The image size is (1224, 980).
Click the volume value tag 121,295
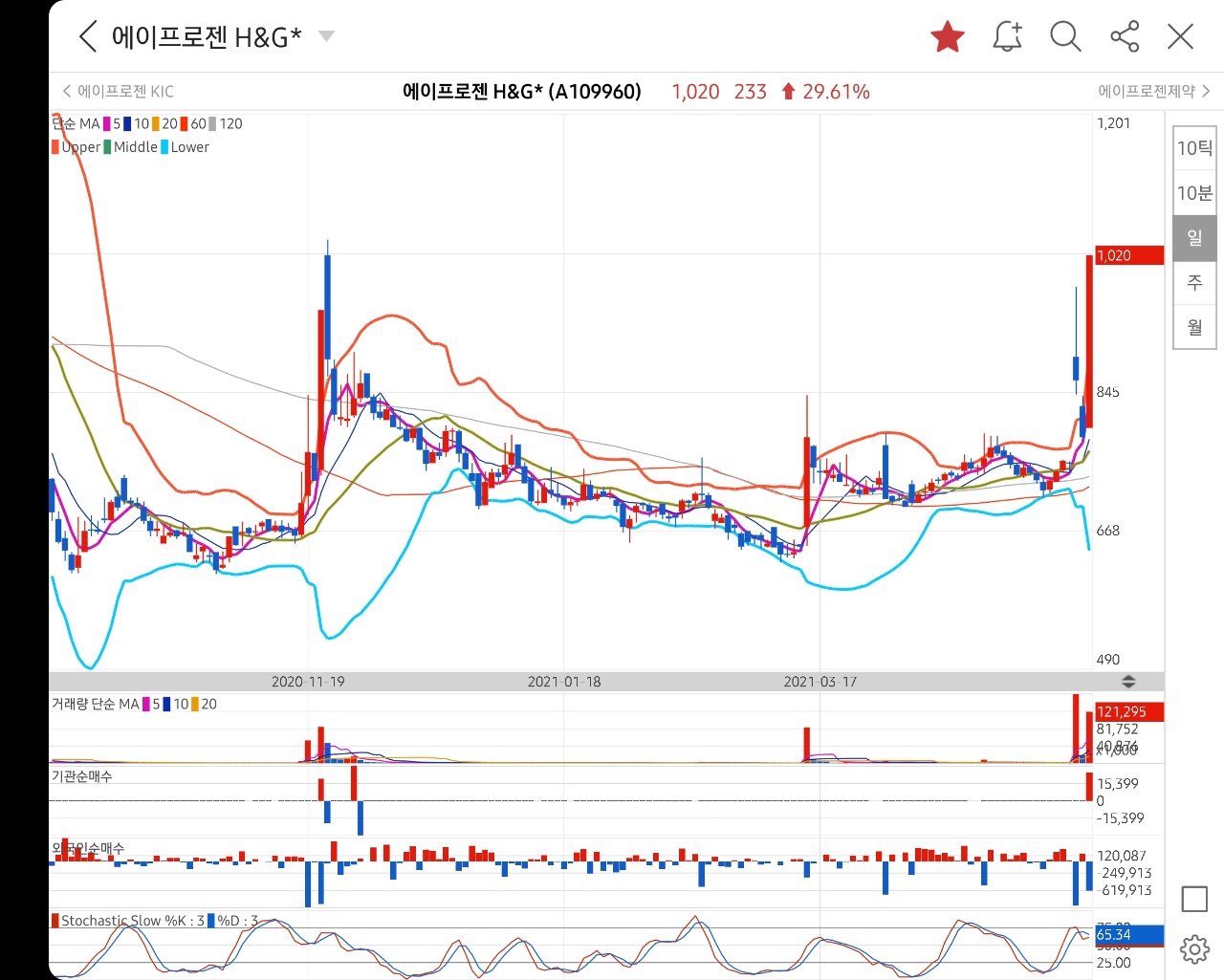pyautogui.click(x=1129, y=712)
